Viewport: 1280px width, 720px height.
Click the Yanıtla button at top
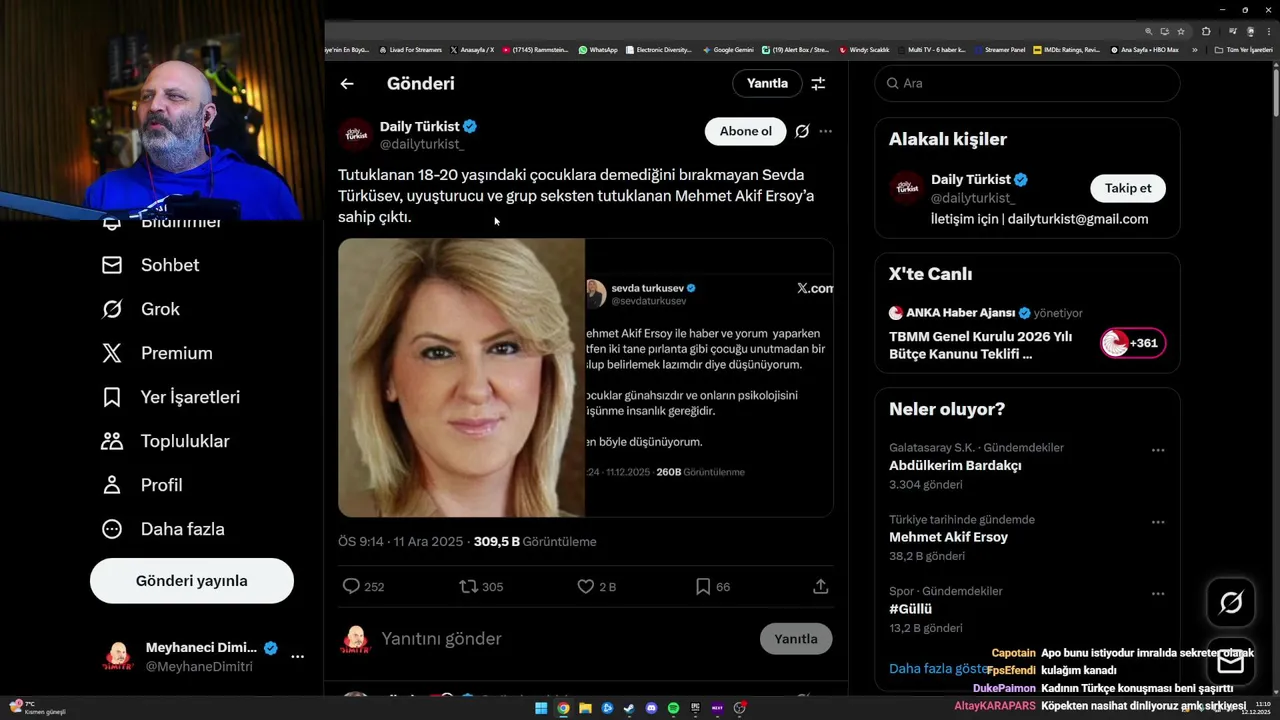tap(767, 83)
